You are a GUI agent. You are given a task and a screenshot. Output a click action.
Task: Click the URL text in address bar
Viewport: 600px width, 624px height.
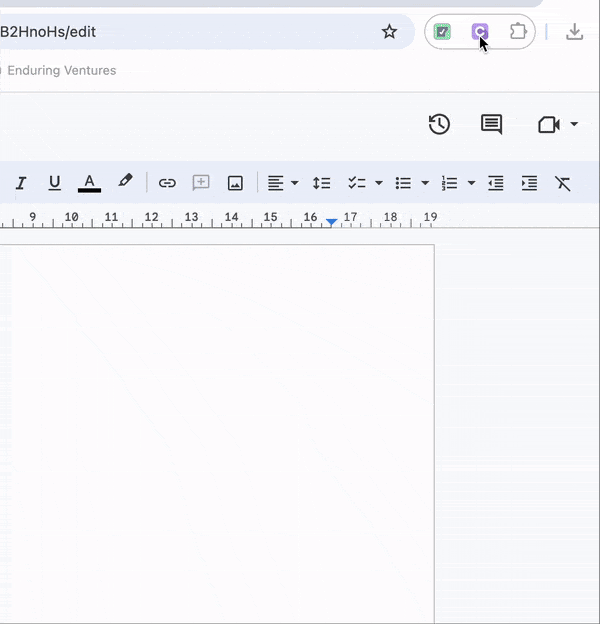(48, 32)
